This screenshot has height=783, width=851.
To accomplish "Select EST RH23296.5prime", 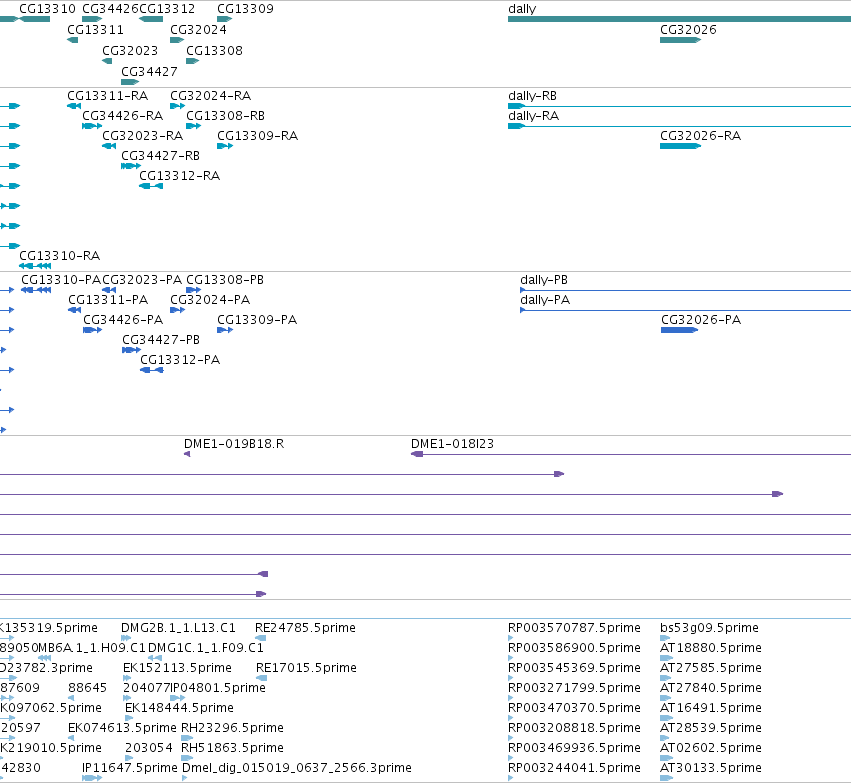I will click(232, 728).
